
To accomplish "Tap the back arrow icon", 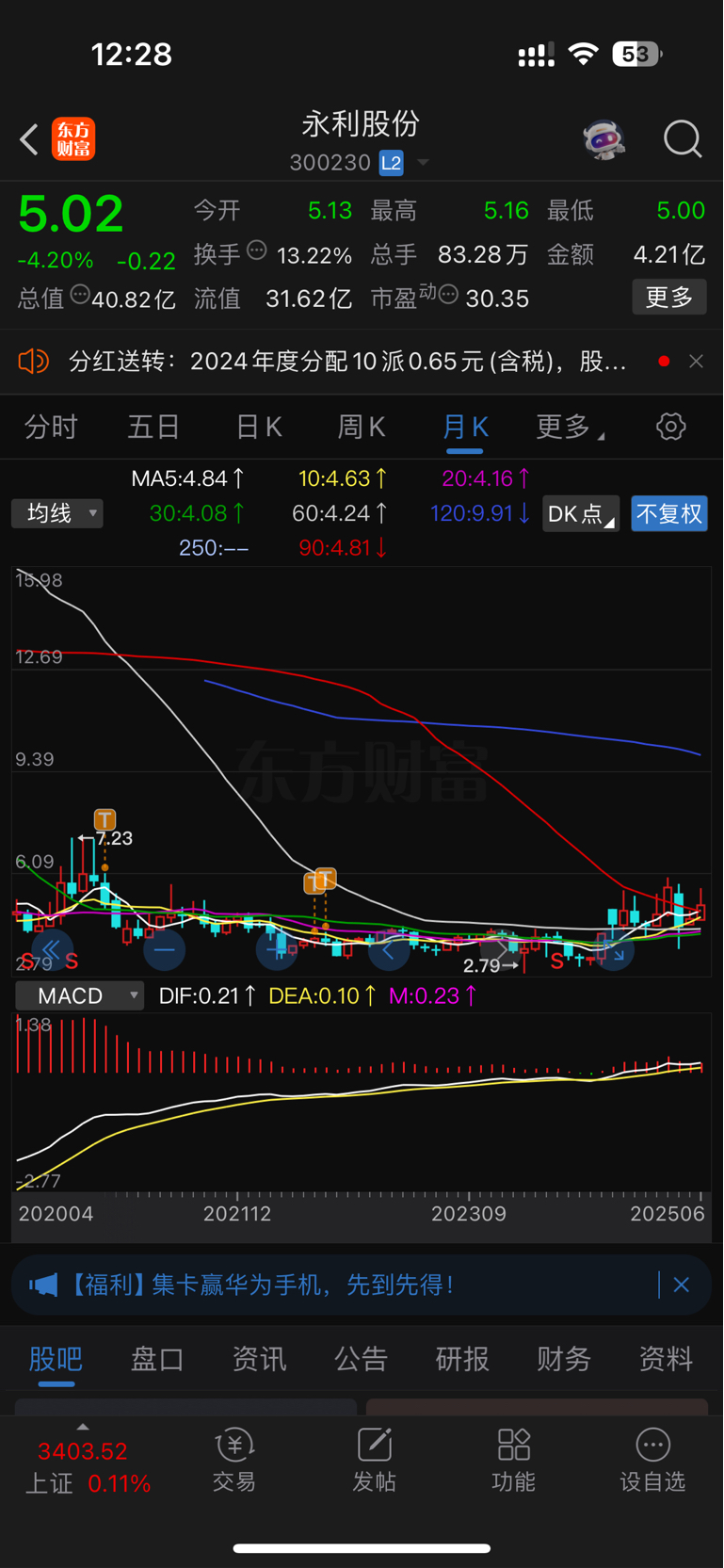I will point(29,140).
